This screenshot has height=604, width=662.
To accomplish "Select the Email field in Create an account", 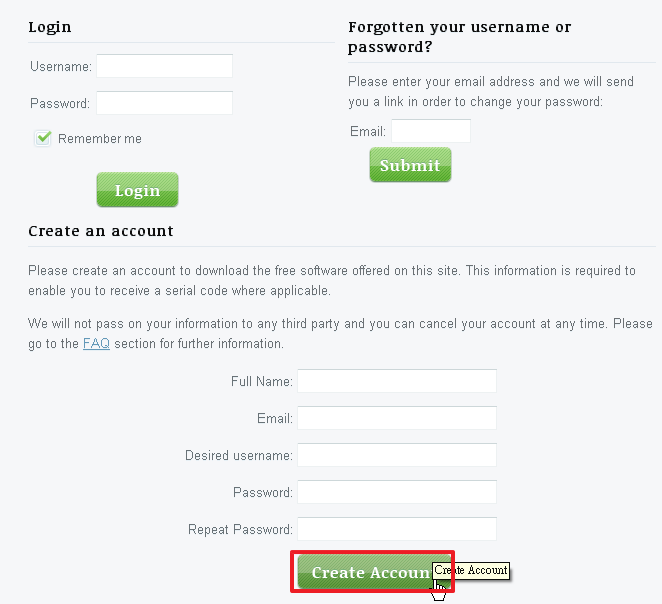I will [x=397, y=418].
